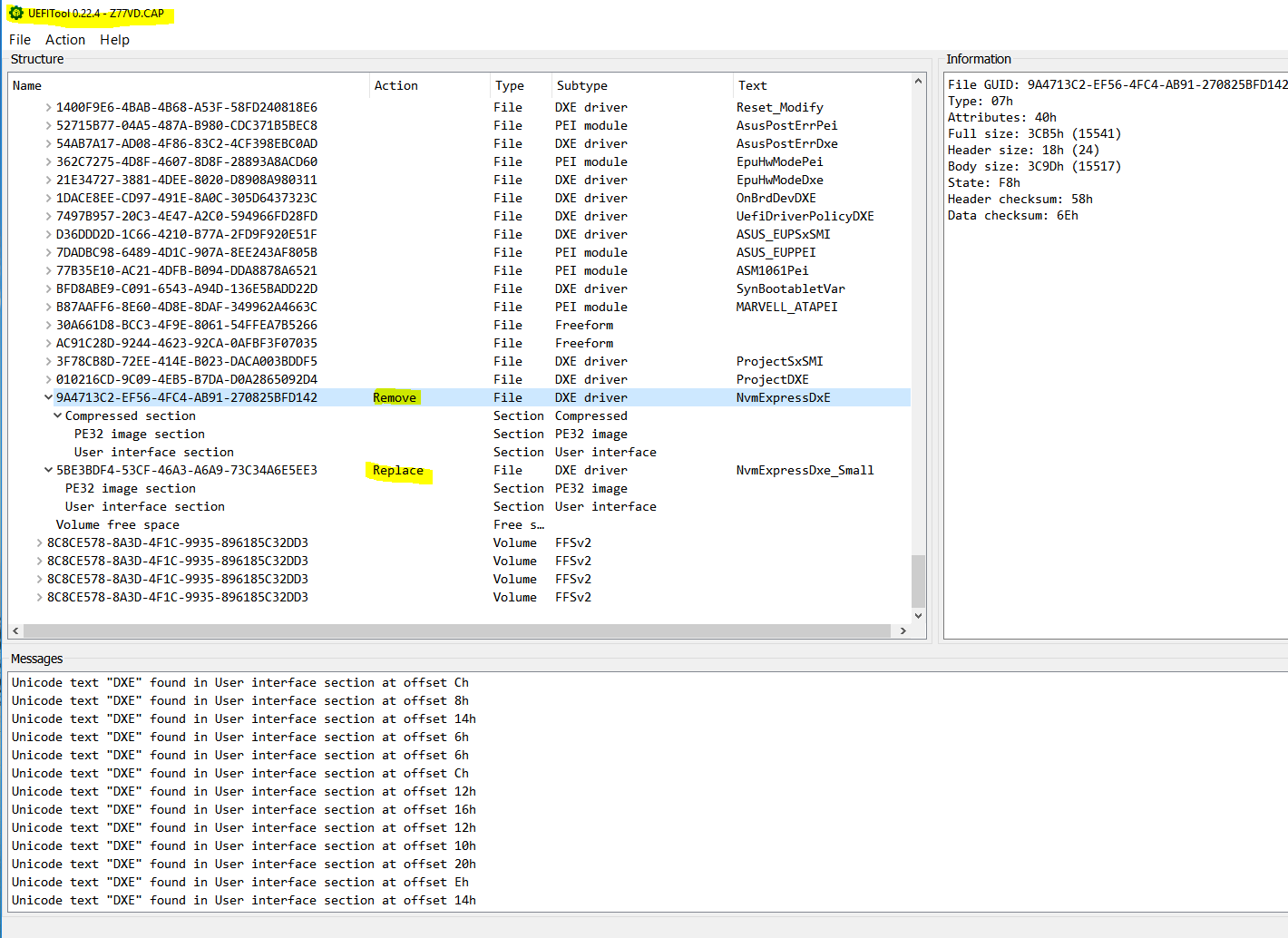The width and height of the screenshot is (1288, 938).
Task: Select the message with offset 10h
Action: [244, 845]
